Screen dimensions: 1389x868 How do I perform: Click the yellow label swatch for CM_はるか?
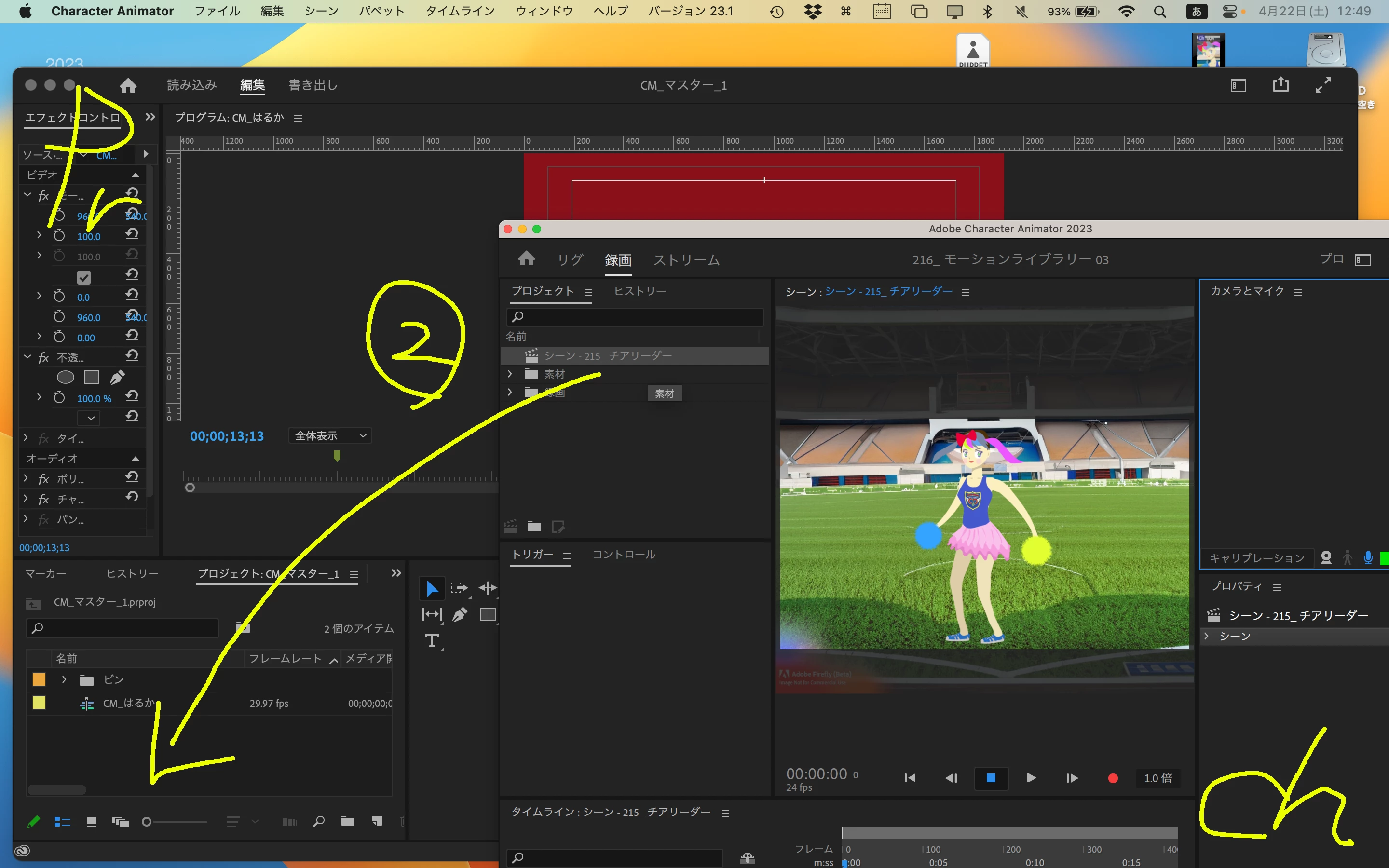click(x=39, y=703)
